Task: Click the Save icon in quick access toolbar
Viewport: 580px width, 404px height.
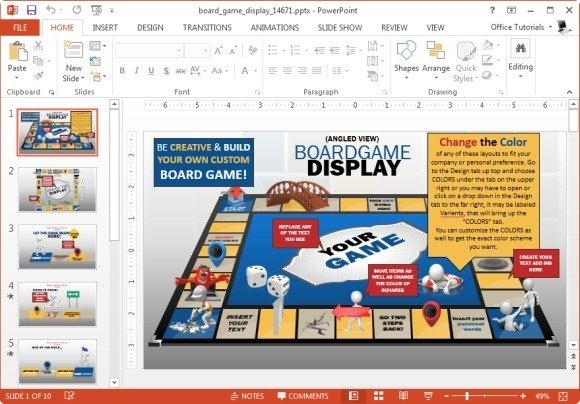Action: pos(32,10)
